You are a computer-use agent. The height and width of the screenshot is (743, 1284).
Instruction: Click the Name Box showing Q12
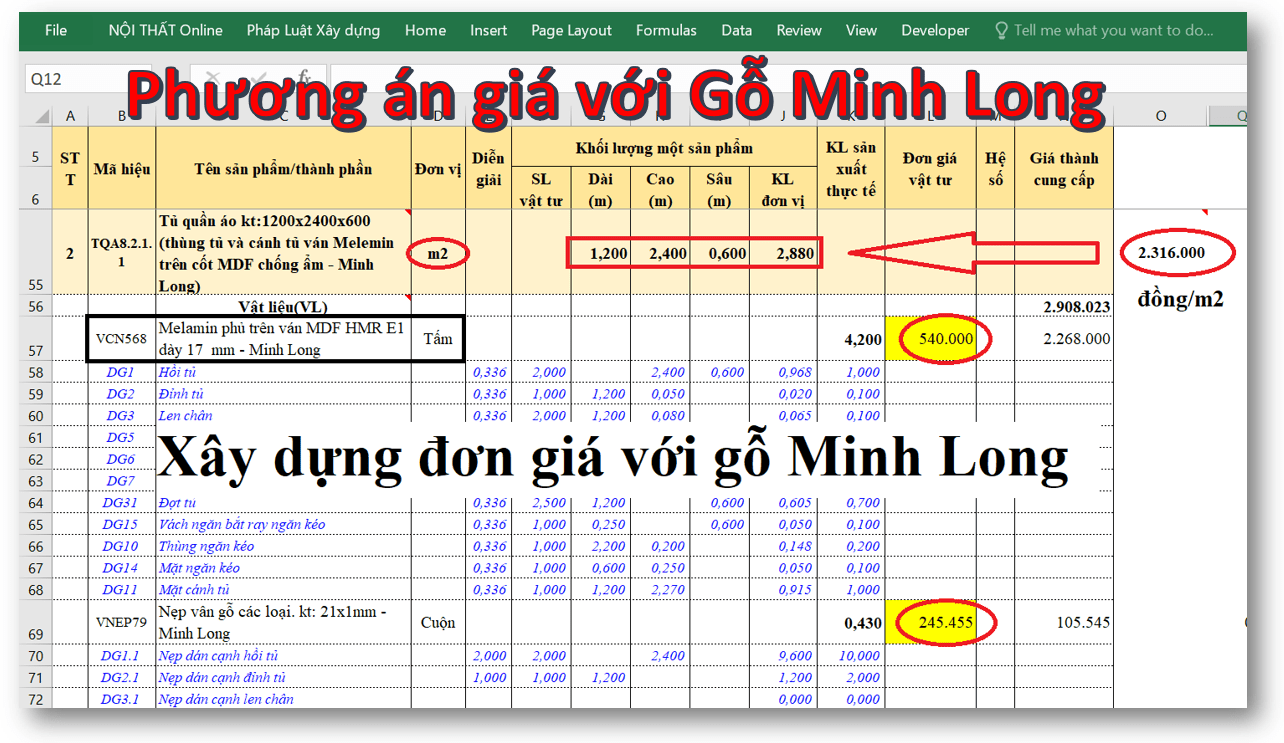90,79
